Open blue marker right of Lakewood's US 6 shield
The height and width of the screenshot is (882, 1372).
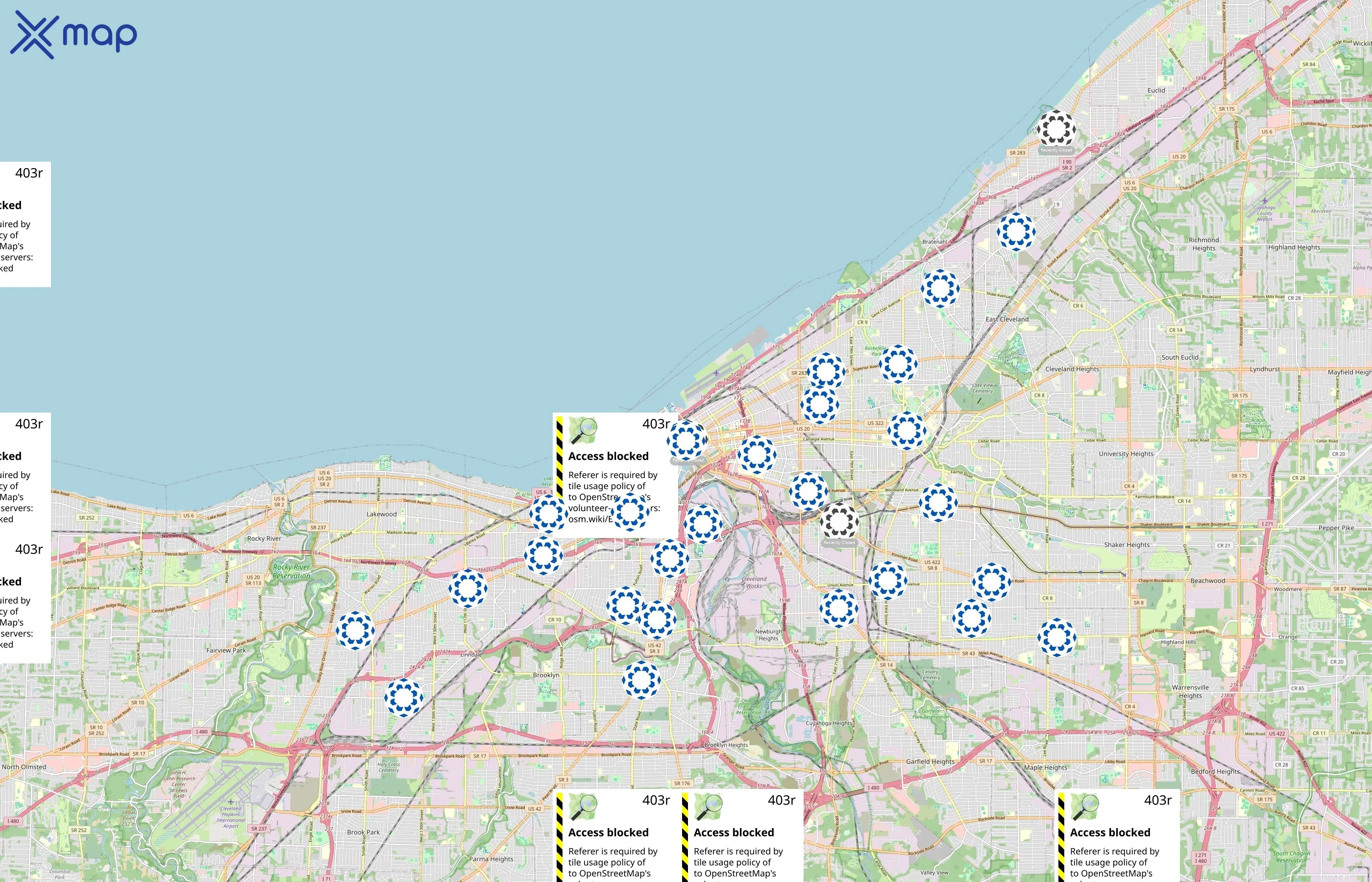pos(548,514)
